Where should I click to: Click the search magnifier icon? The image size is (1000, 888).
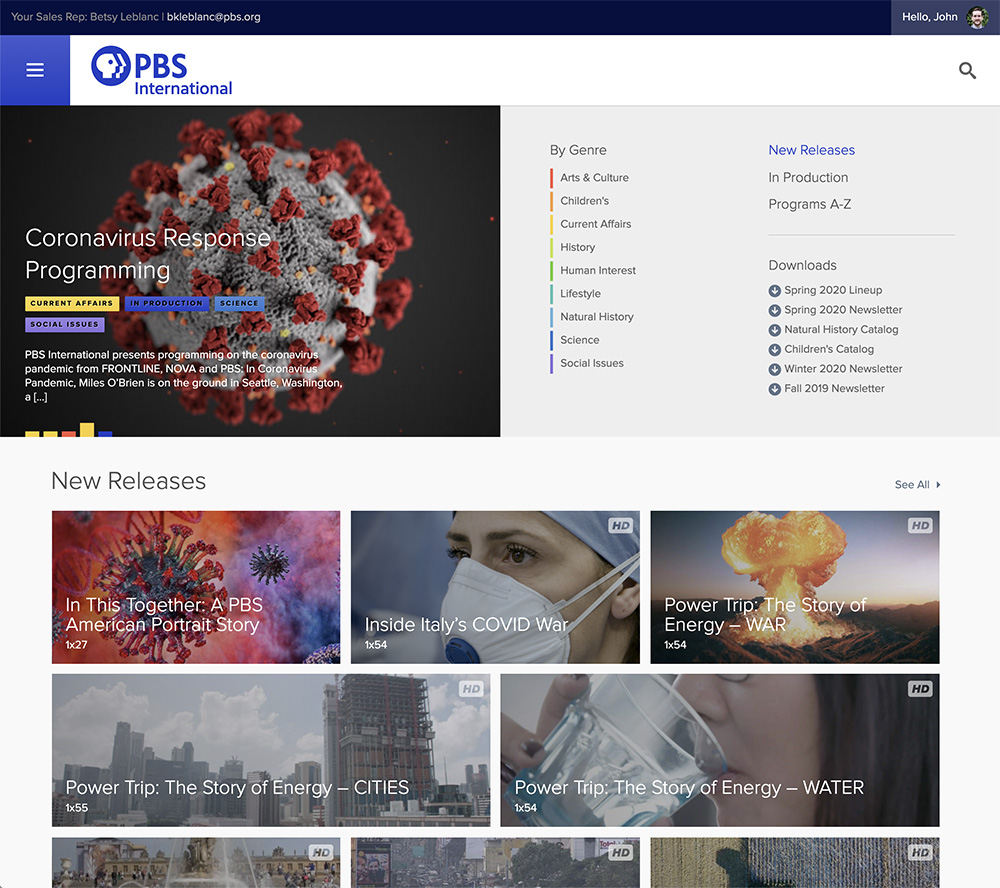[x=967, y=70]
